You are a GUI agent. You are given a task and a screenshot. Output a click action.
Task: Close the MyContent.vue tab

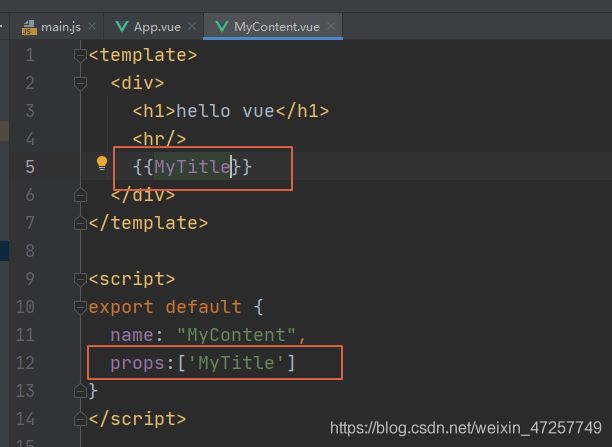click(x=331, y=27)
